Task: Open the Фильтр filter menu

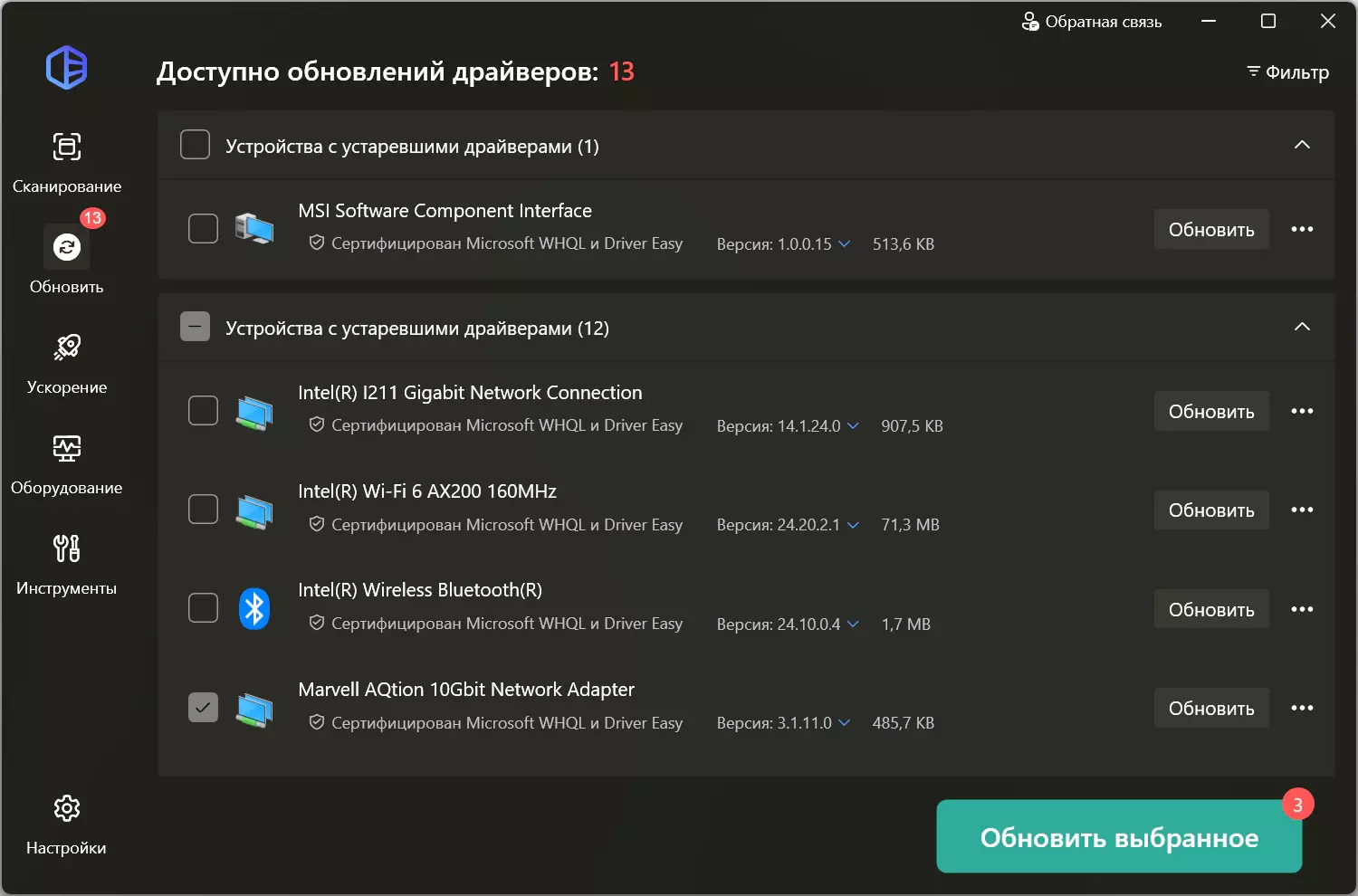Action: point(1287,72)
